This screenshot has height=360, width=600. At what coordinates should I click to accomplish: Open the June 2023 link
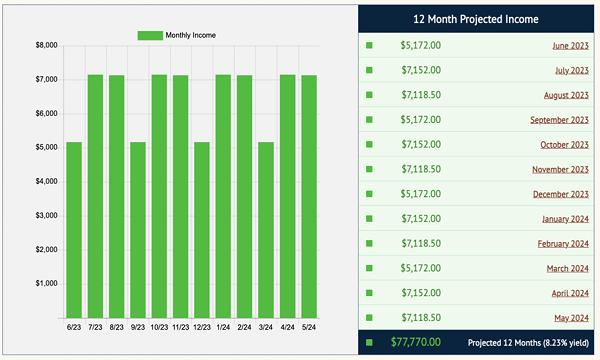click(570, 46)
